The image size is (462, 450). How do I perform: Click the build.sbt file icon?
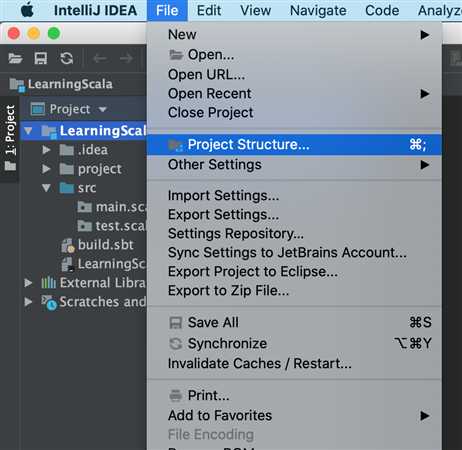pyautogui.click(x=68, y=246)
